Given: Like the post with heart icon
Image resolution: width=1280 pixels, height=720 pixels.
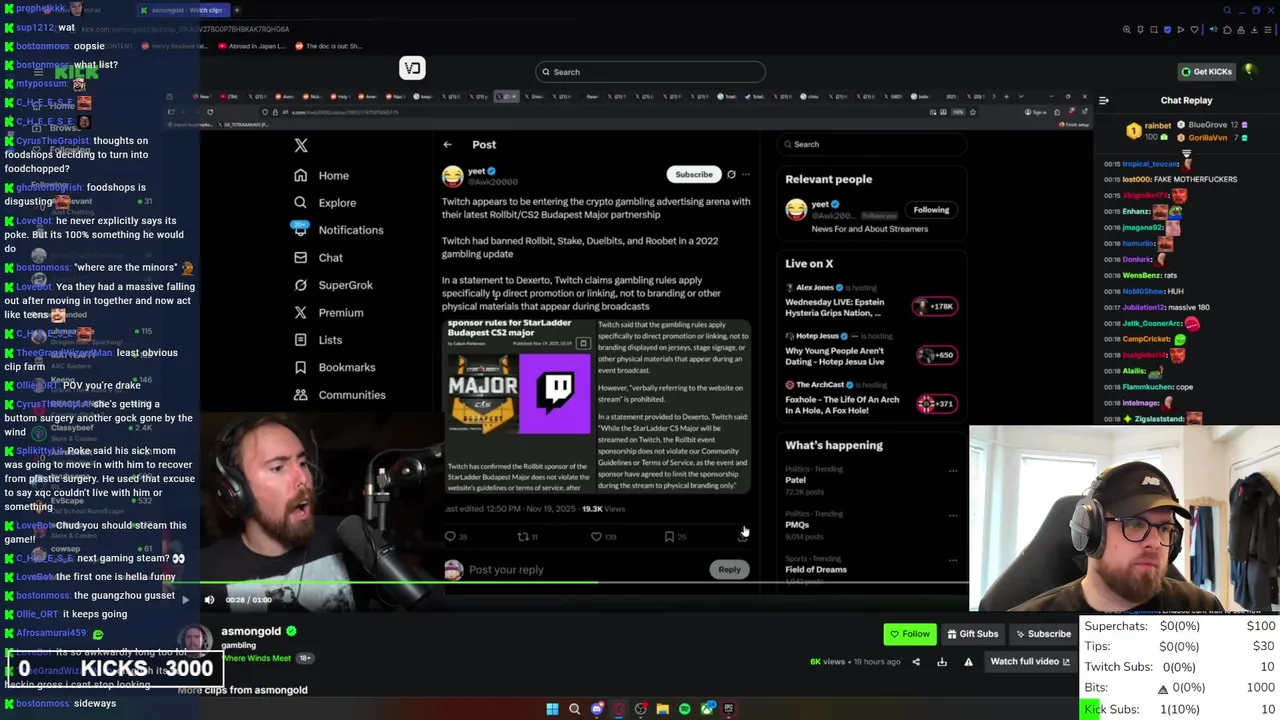Looking at the screenshot, I should point(596,536).
